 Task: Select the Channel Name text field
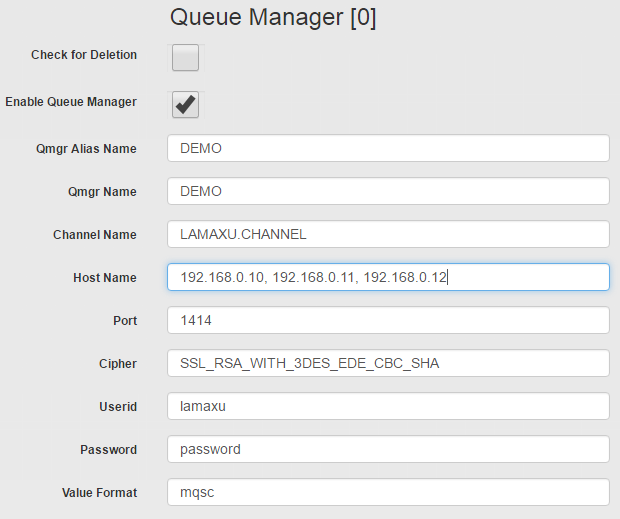click(x=388, y=234)
